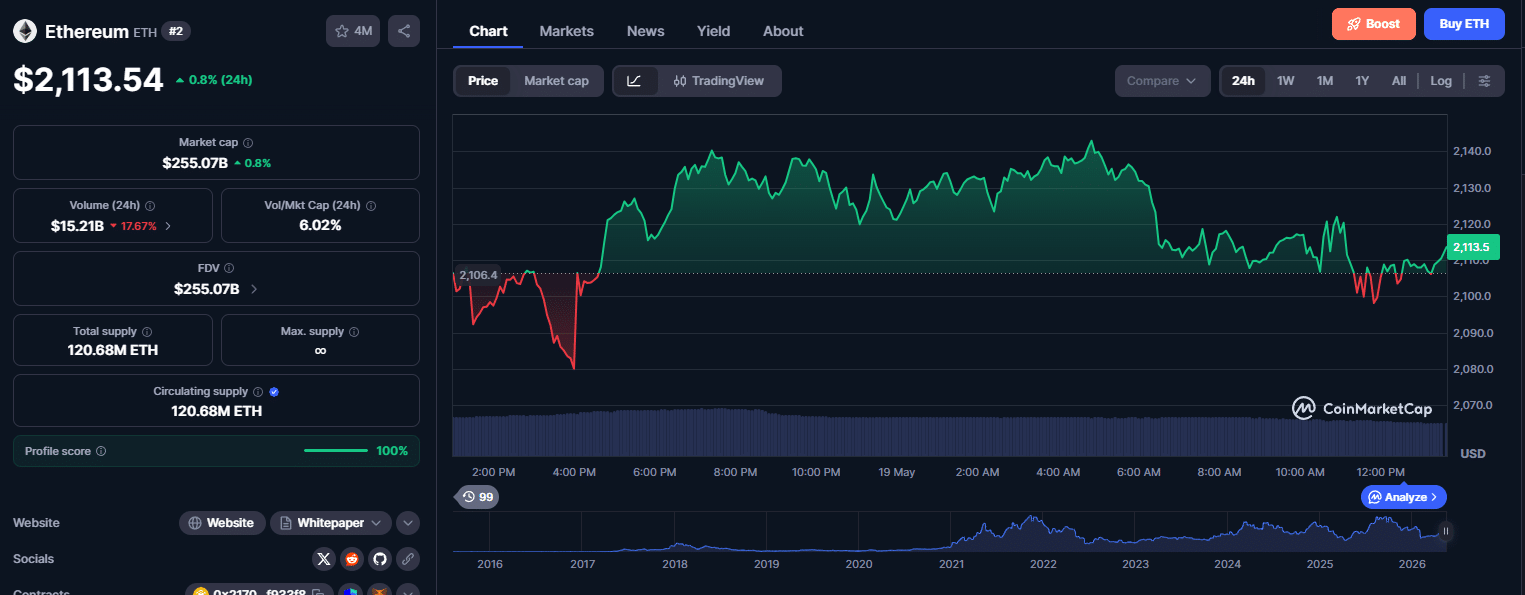Open Volume (24h) info icon
1525x595 pixels.
click(x=150, y=205)
